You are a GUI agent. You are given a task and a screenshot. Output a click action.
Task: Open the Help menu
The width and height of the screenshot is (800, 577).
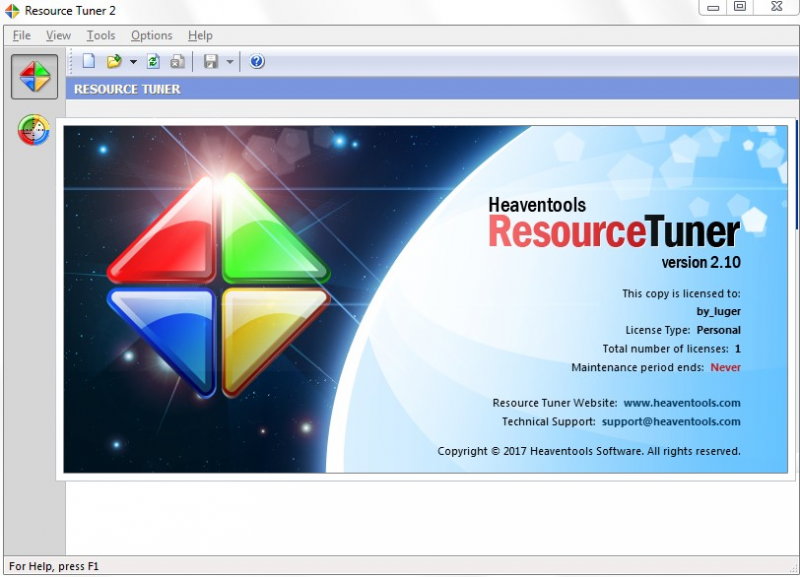point(200,35)
